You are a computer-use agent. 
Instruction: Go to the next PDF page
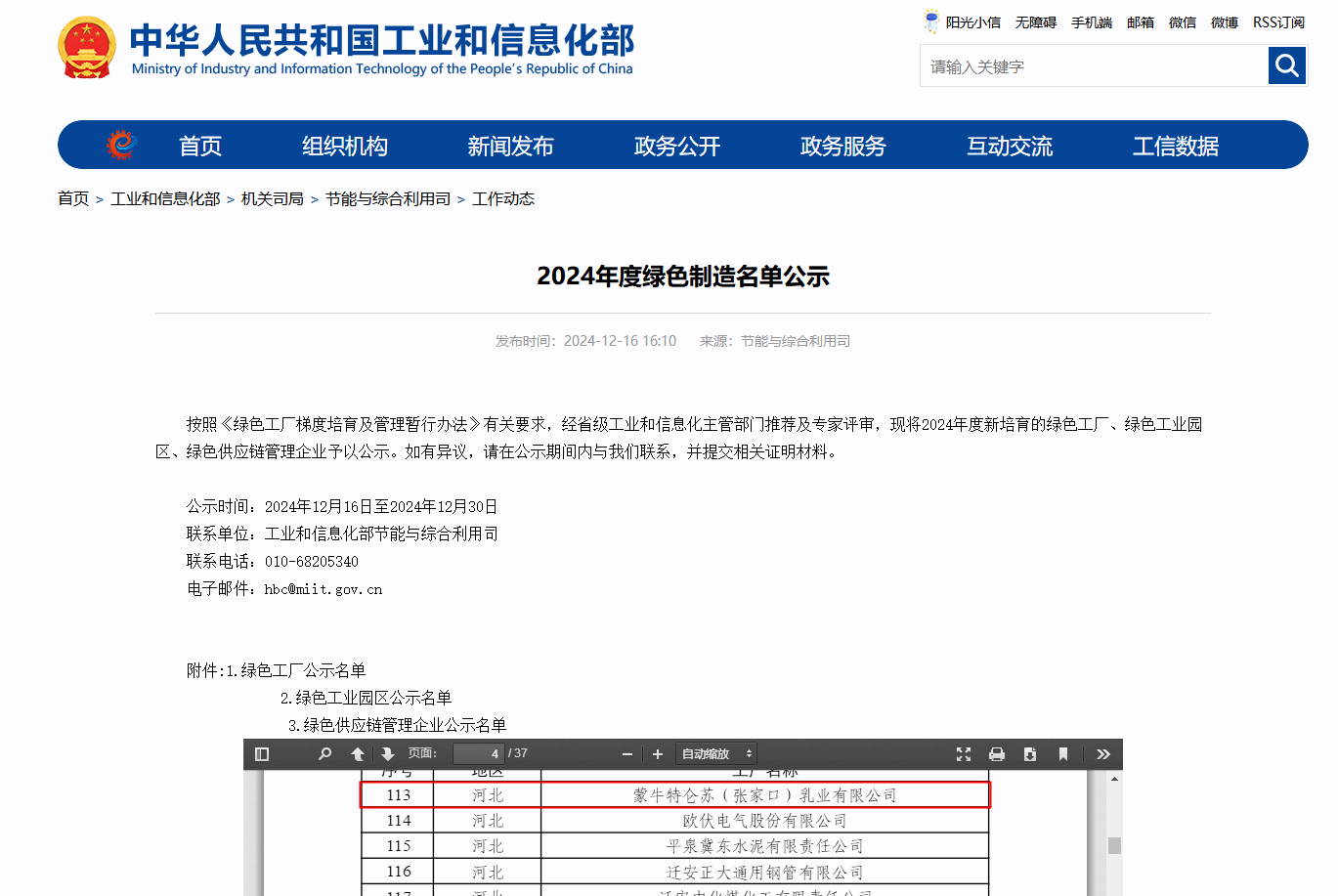[x=388, y=753]
